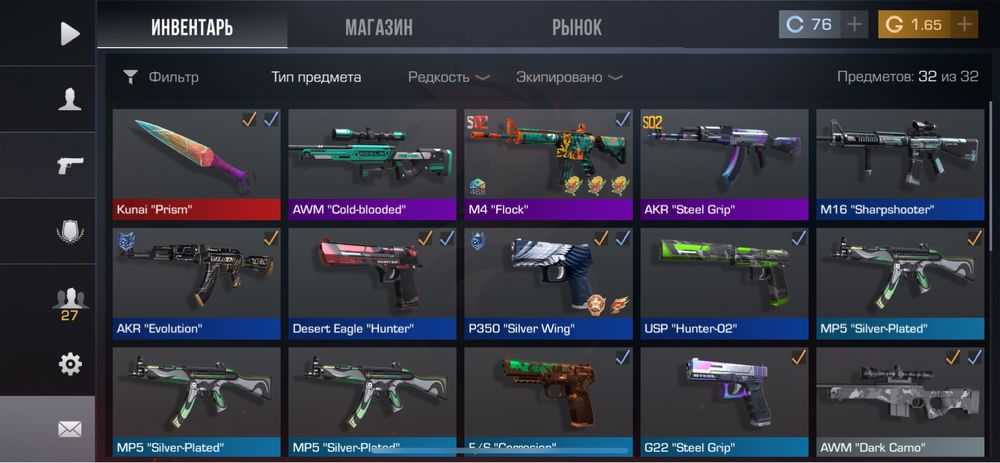Open the mail envelope icon
Image resolution: width=1000 pixels, height=463 pixels.
click(70, 430)
